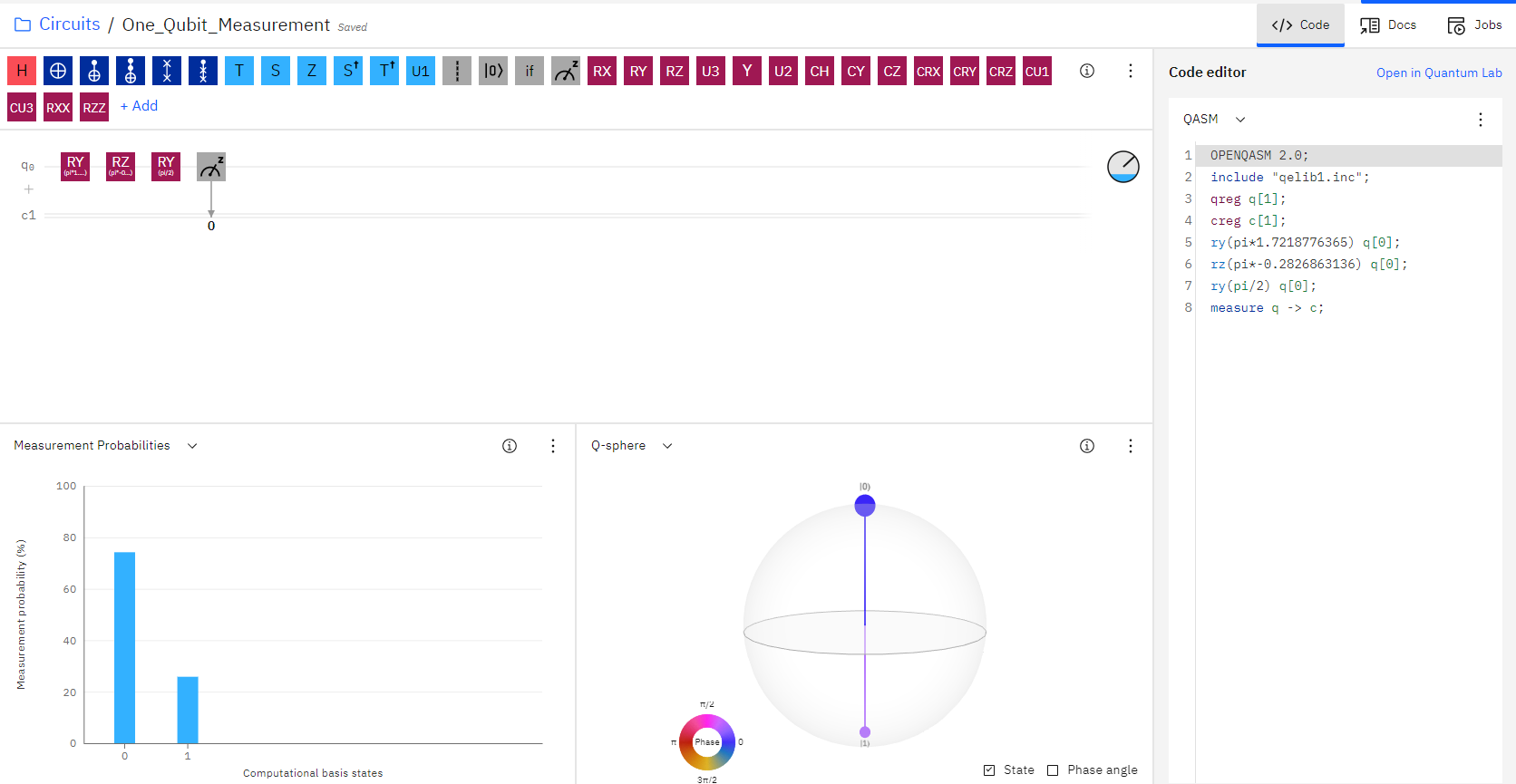Click the qubit state dial indicator
1516x784 pixels.
pos(1123,167)
